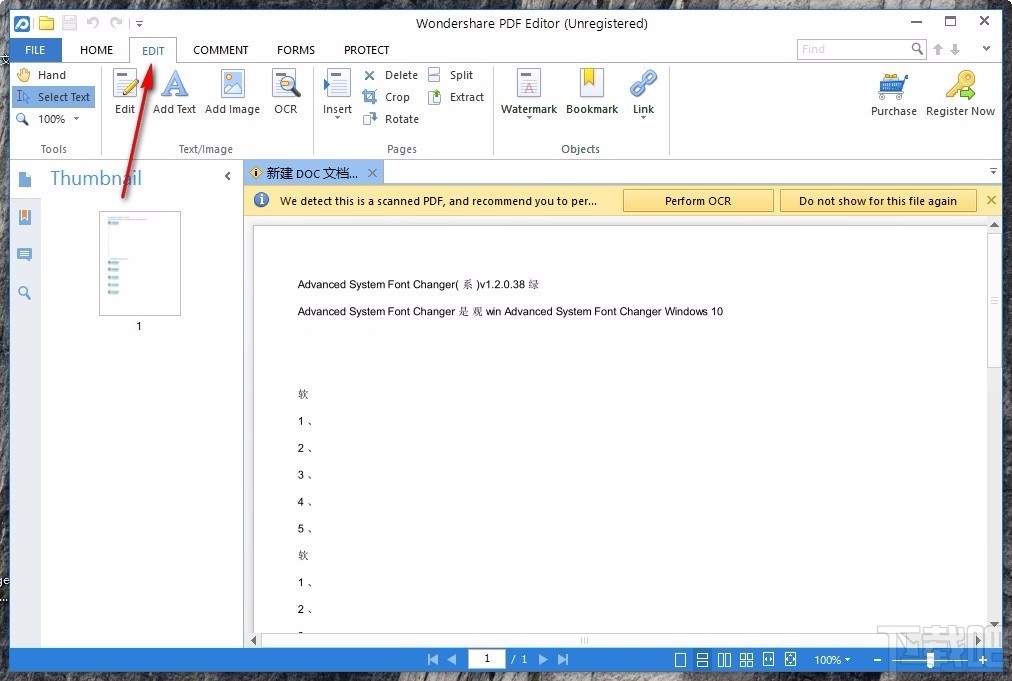Show the Thumbnail panel page icon
Screen dimensions: 1012x681
pos(25,179)
